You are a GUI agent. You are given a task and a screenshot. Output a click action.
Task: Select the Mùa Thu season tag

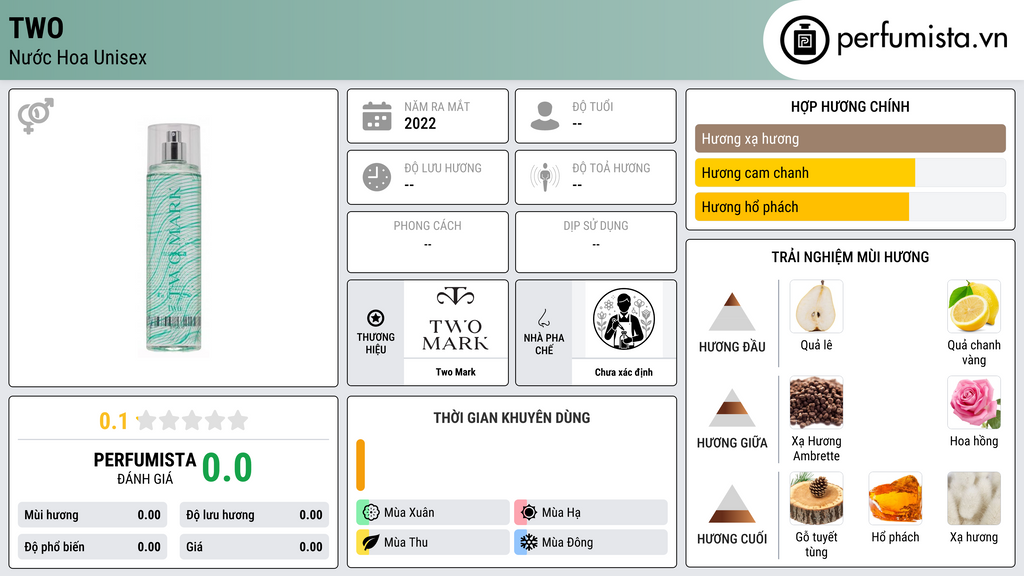(433, 542)
